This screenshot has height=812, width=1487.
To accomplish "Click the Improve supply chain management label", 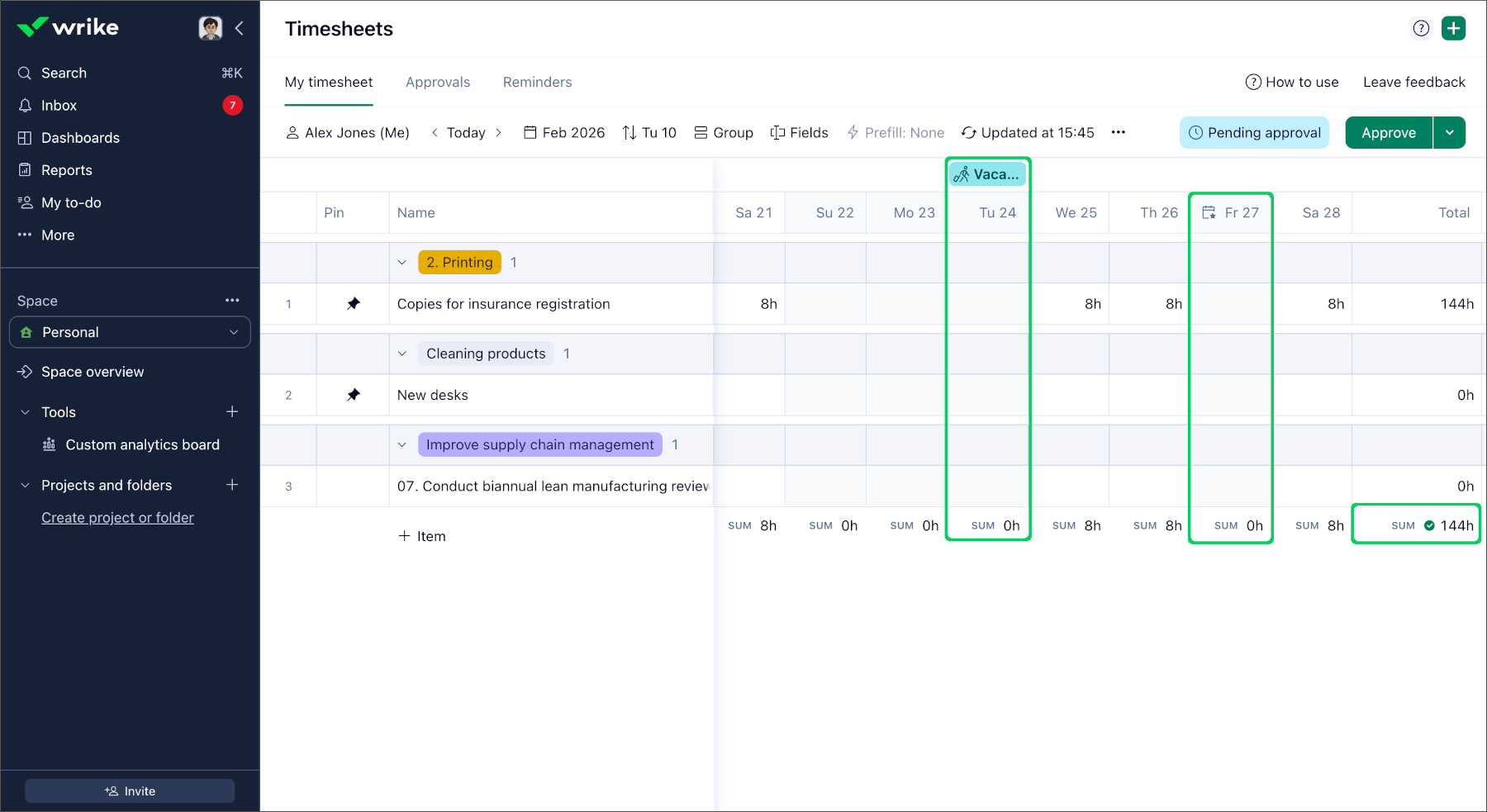I will point(539,444).
